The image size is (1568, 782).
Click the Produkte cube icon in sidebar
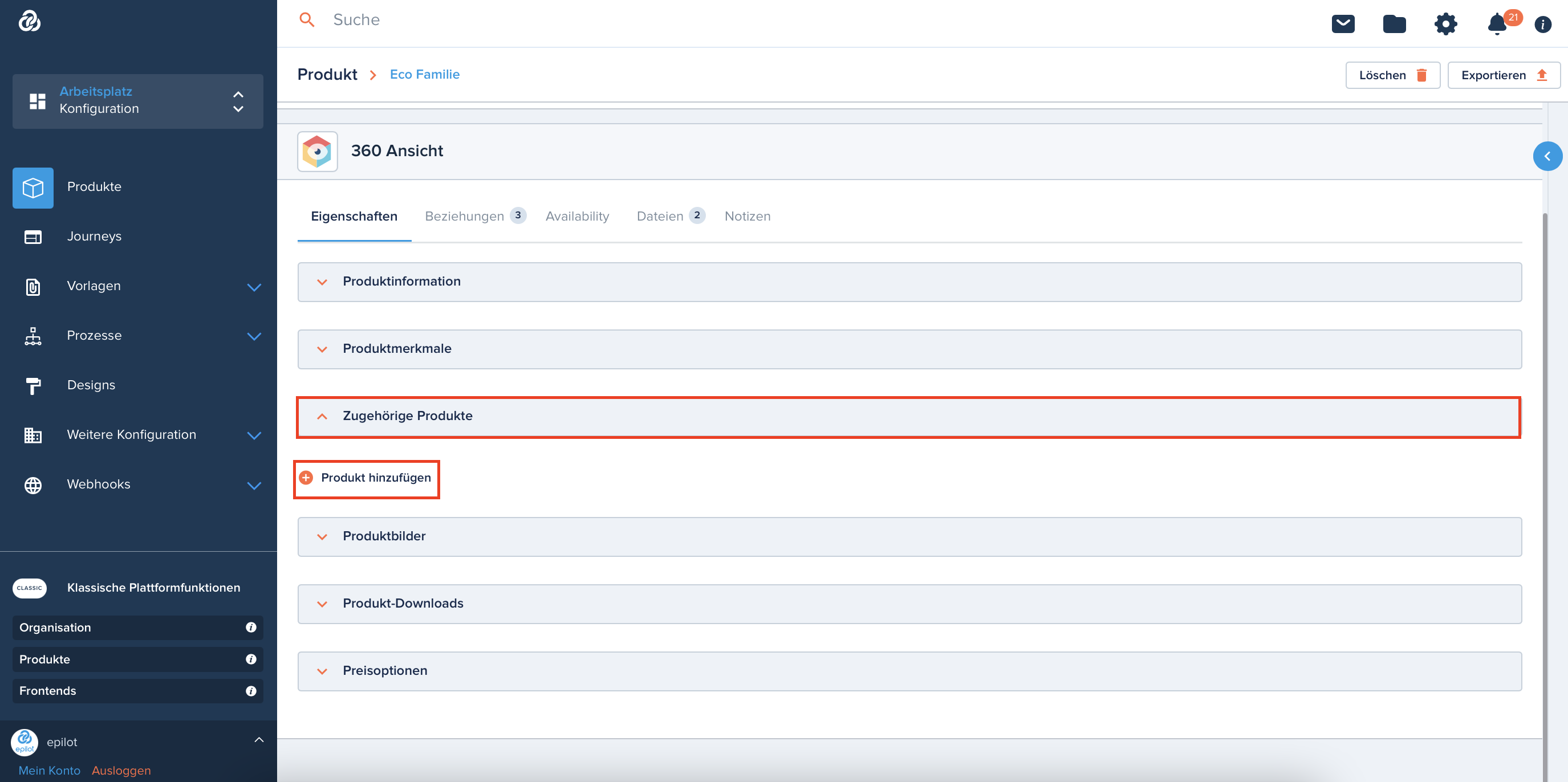click(33, 188)
